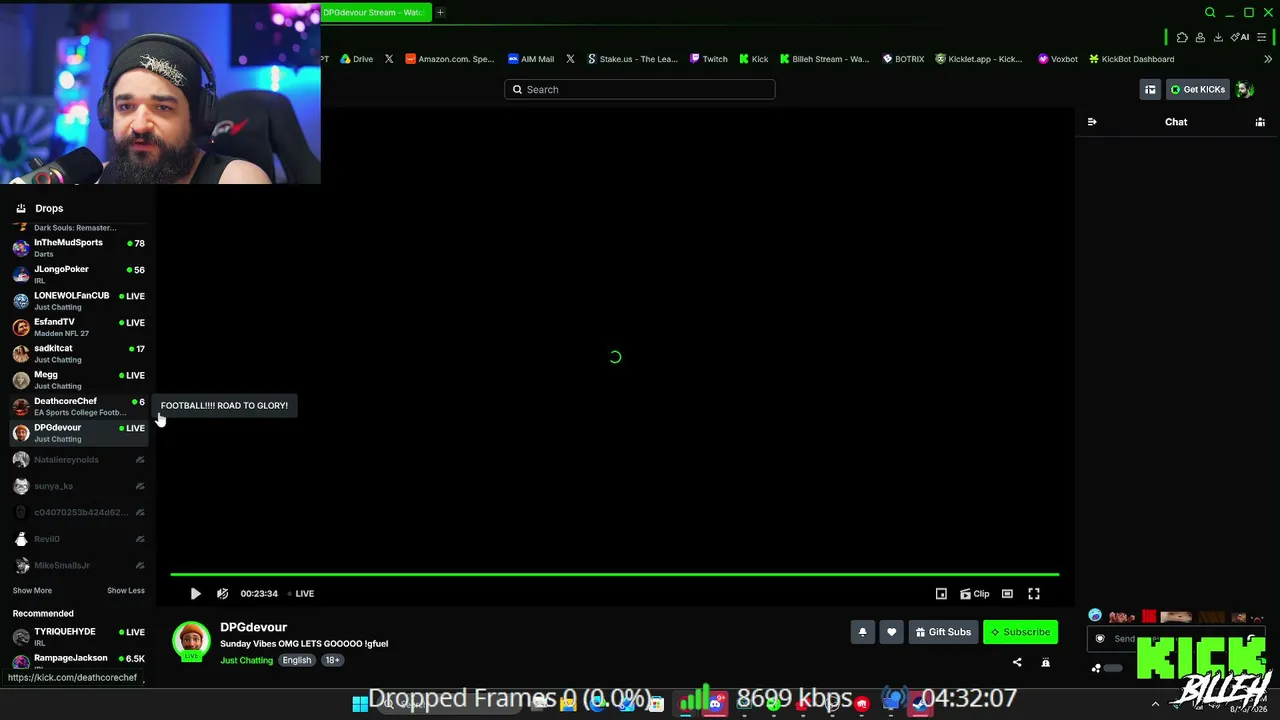Subscribe to DPGdevour channel
Image resolution: width=1280 pixels, height=720 pixels.
pyautogui.click(x=1020, y=632)
